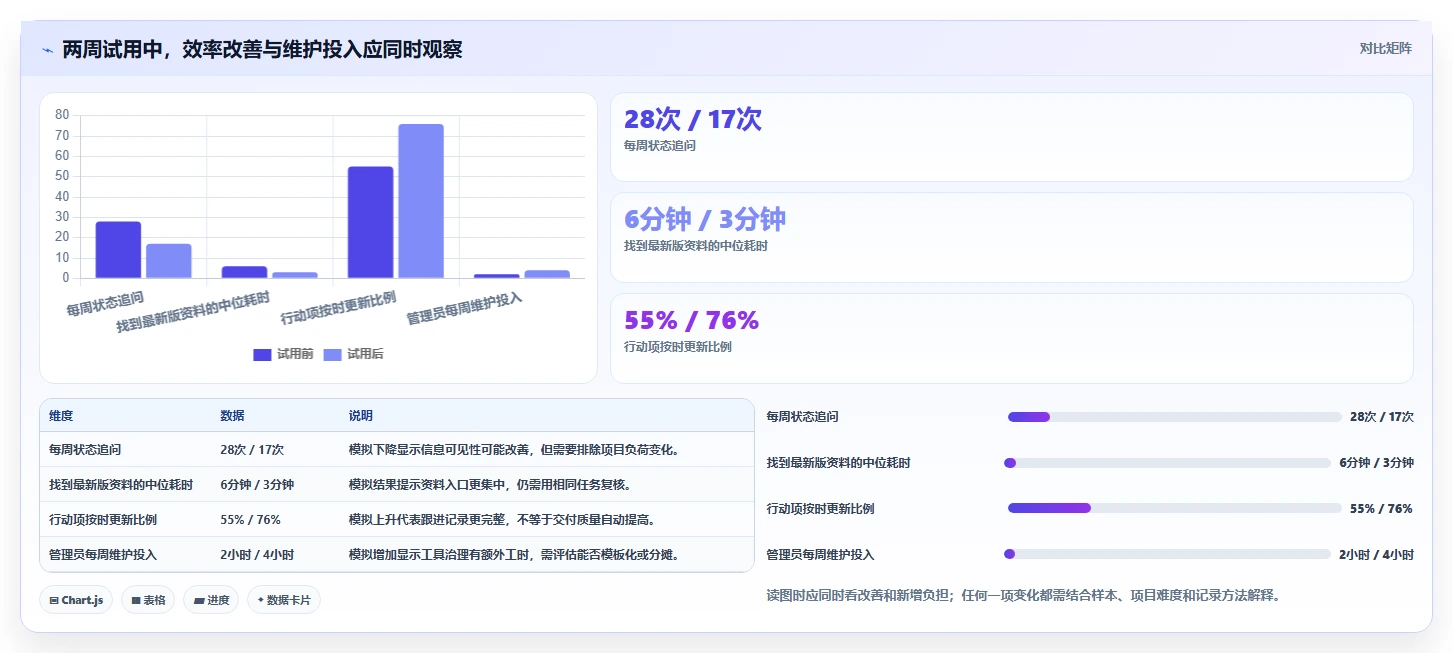Click the 对比矩阵 label in the header
This screenshot has width=1453, height=653.
point(1385,48)
